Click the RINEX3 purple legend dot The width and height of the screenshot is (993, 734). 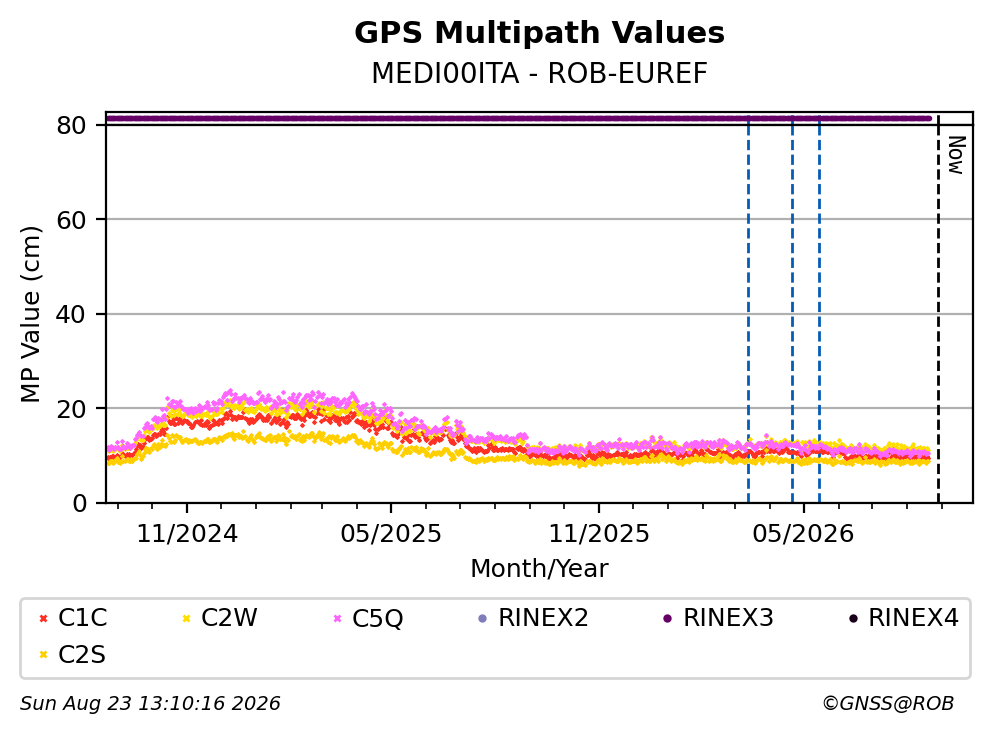667,619
